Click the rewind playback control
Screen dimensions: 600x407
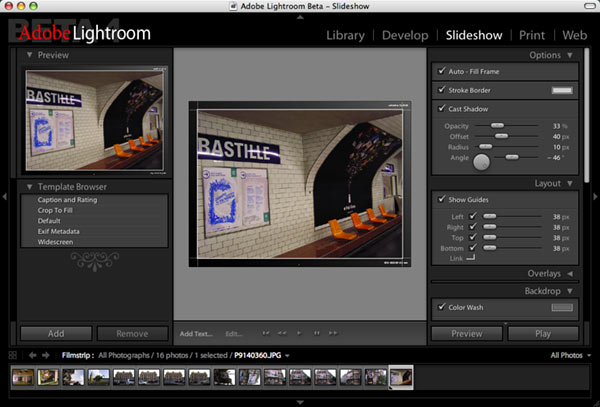coord(282,333)
